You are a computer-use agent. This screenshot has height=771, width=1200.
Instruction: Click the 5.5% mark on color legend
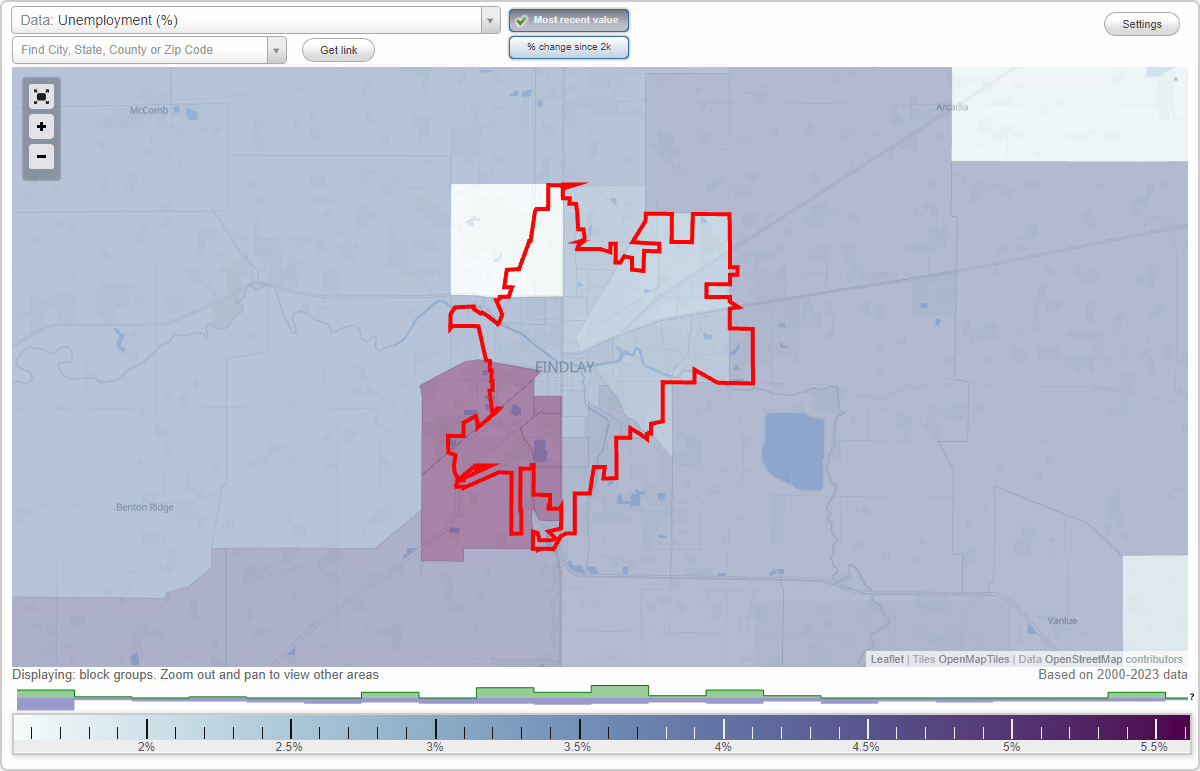pyautogui.click(x=1154, y=747)
